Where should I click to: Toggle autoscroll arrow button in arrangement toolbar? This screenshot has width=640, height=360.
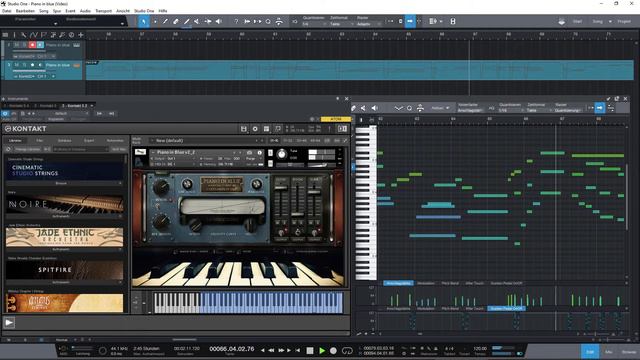point(410,21)
